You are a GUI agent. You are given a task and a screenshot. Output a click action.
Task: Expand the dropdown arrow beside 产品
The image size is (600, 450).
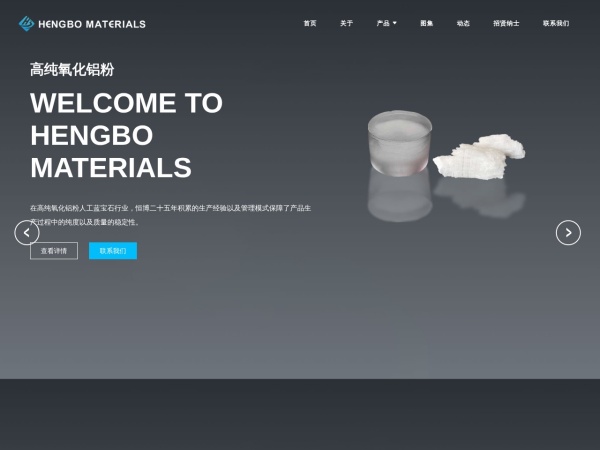coord(395,23)
